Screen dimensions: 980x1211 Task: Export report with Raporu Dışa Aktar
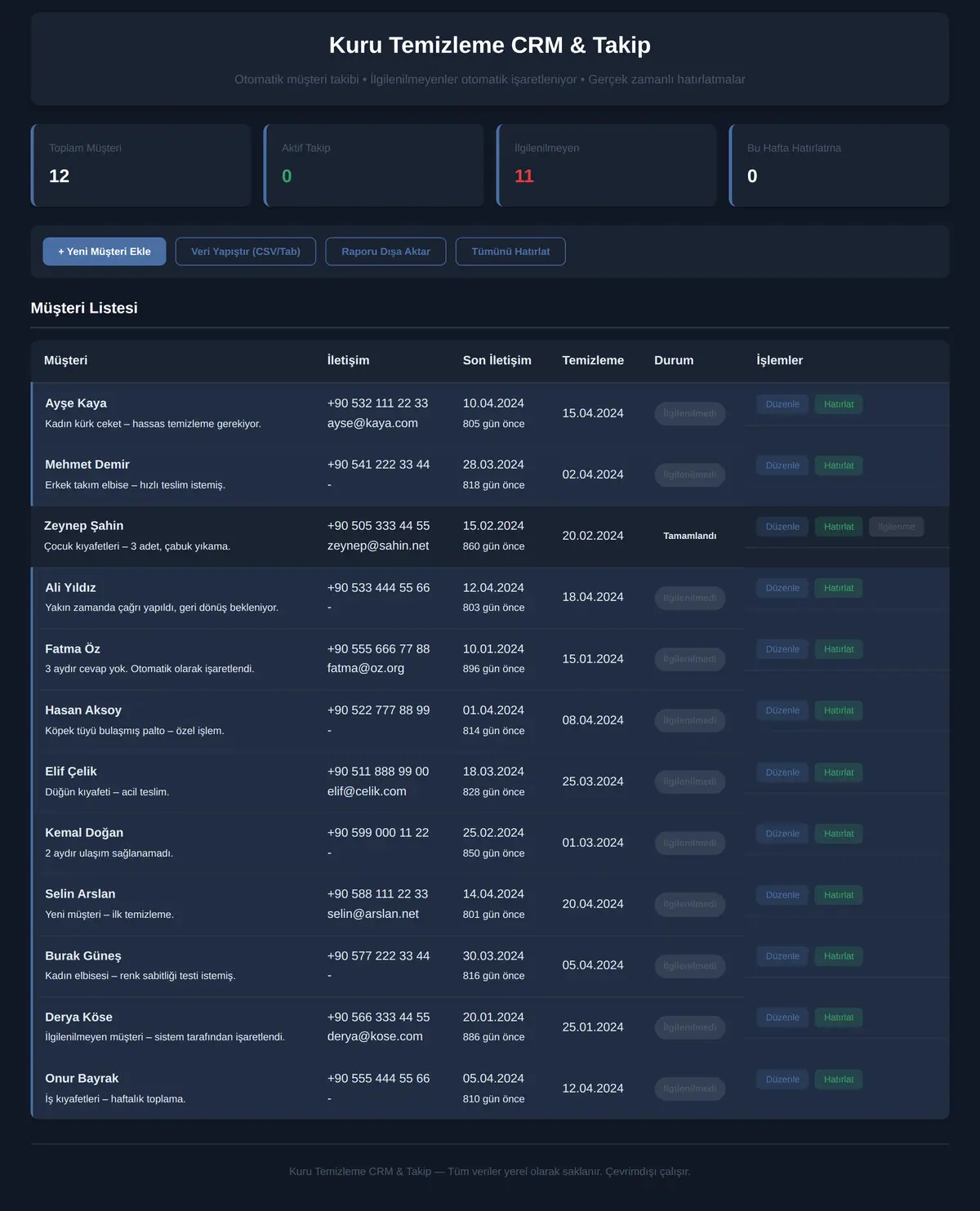coord(385,252)
